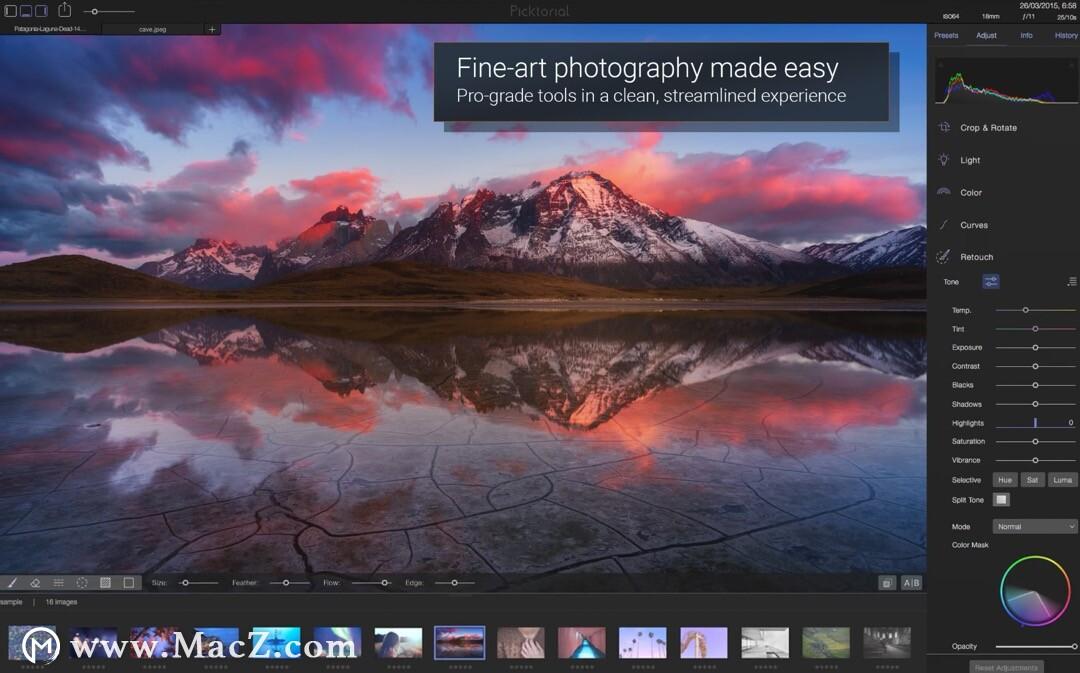Click the Light bulb icon
This screenshot has height=673, width=1080.
coord(944,160)
